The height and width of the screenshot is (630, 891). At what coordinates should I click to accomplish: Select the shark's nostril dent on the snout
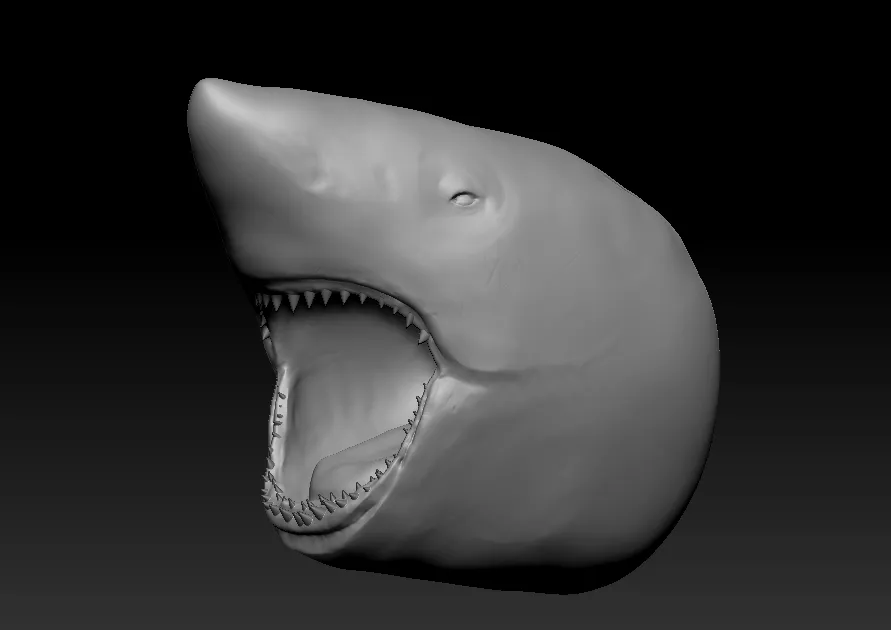pyautogui.click(x=322, y=182)
